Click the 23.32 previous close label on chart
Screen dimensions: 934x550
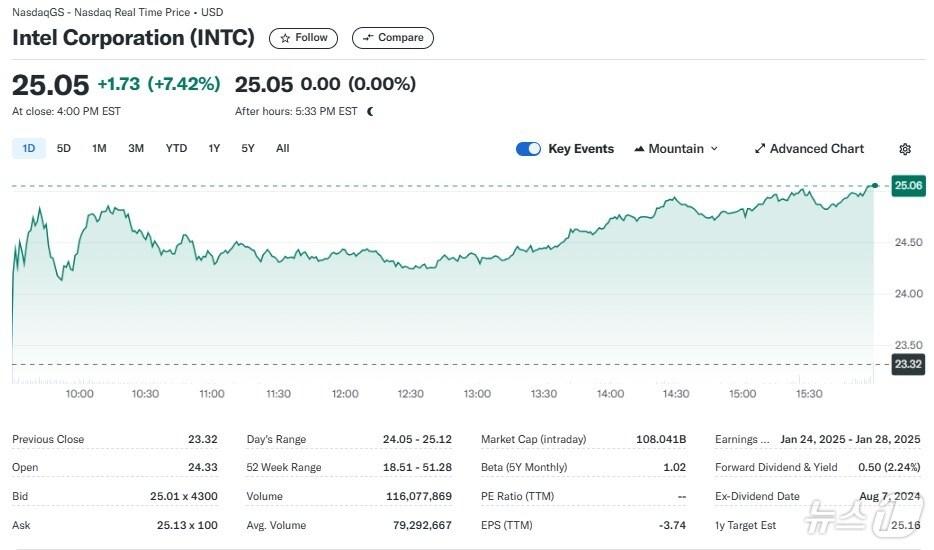[908, 364]
